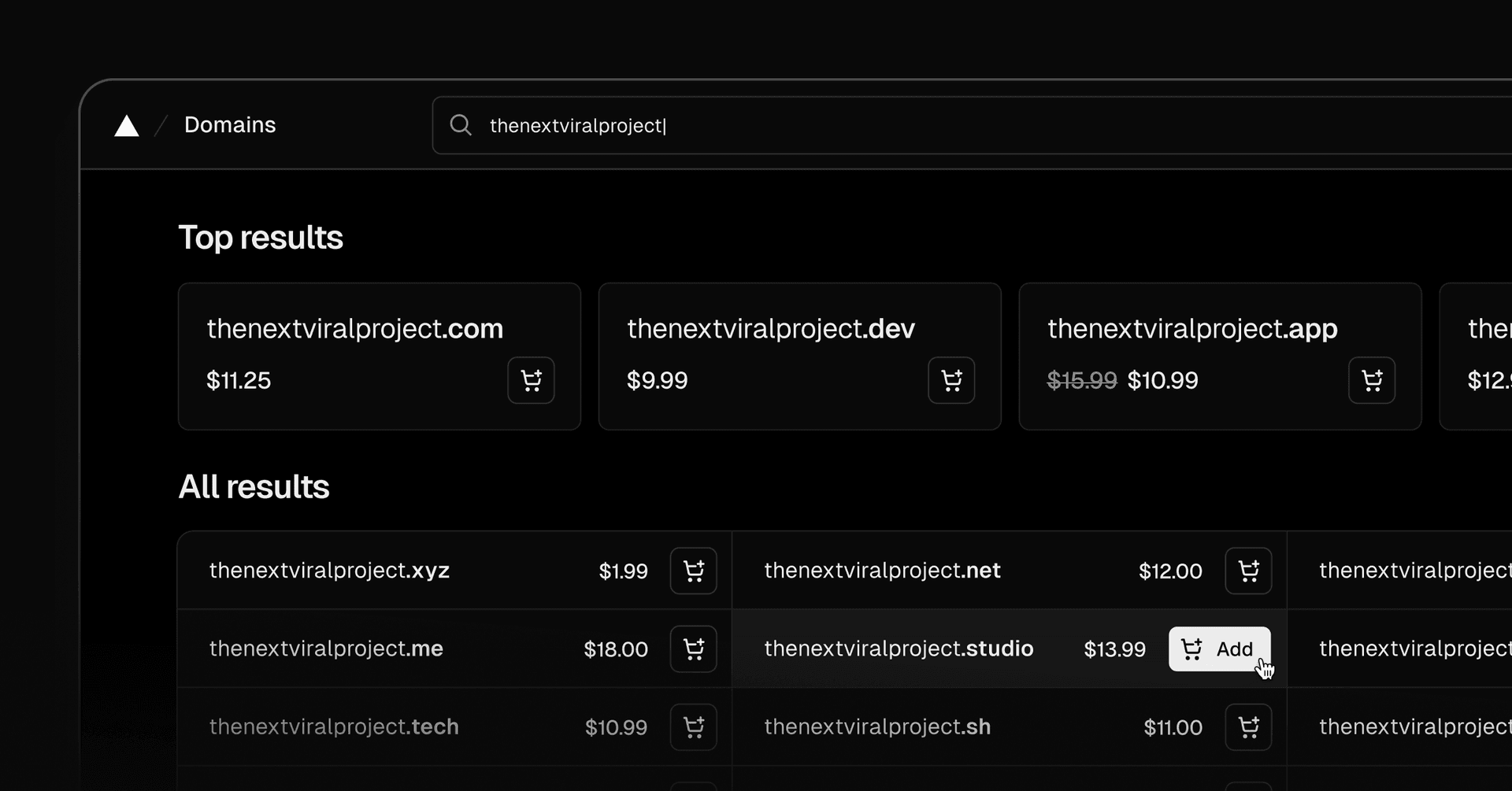Add thenextviralproject.sh to cart
1512x791 pixels.
(1248, 727)
